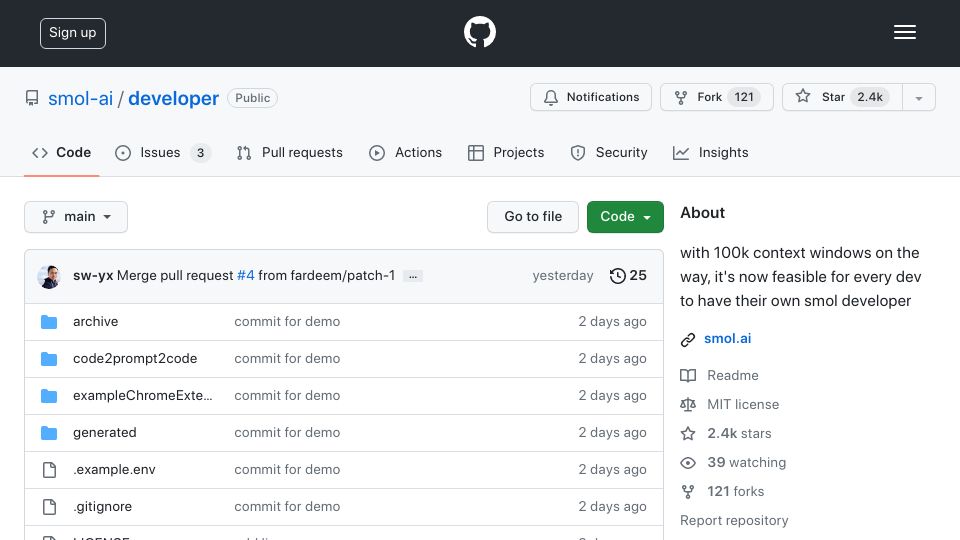Click the .gitignore file icon
Screen dimensions: 960x540
click(x=49, y=507)
